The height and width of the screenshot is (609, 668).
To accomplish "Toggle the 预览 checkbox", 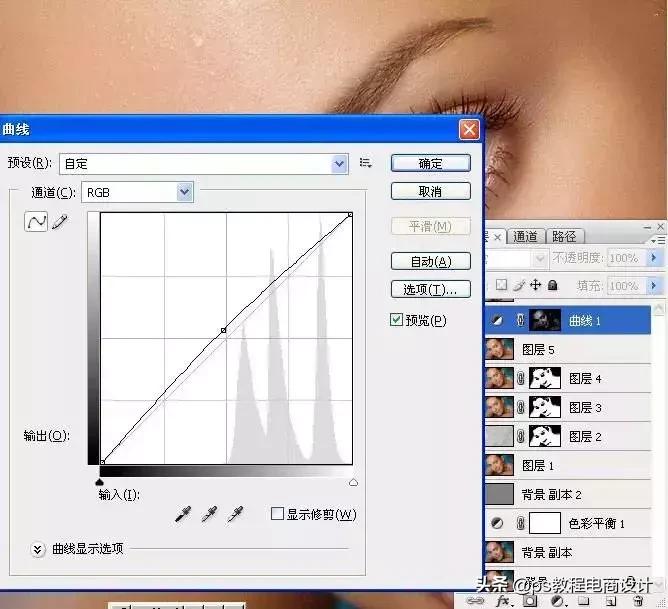I will tap(396, 319).
